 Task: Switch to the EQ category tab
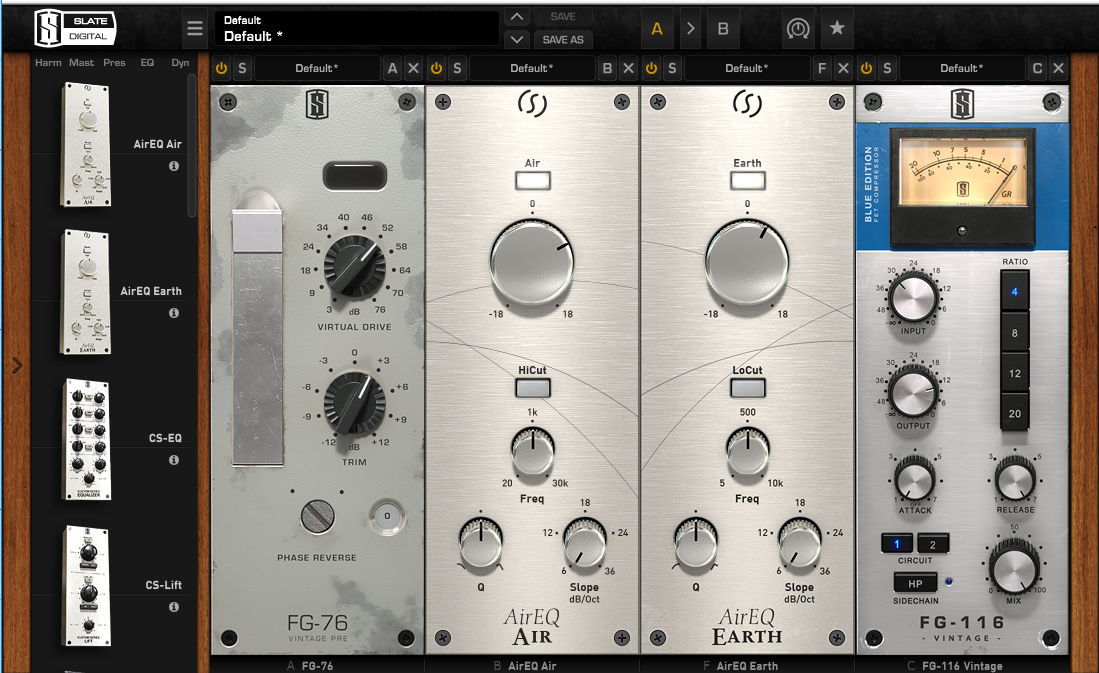147,62
